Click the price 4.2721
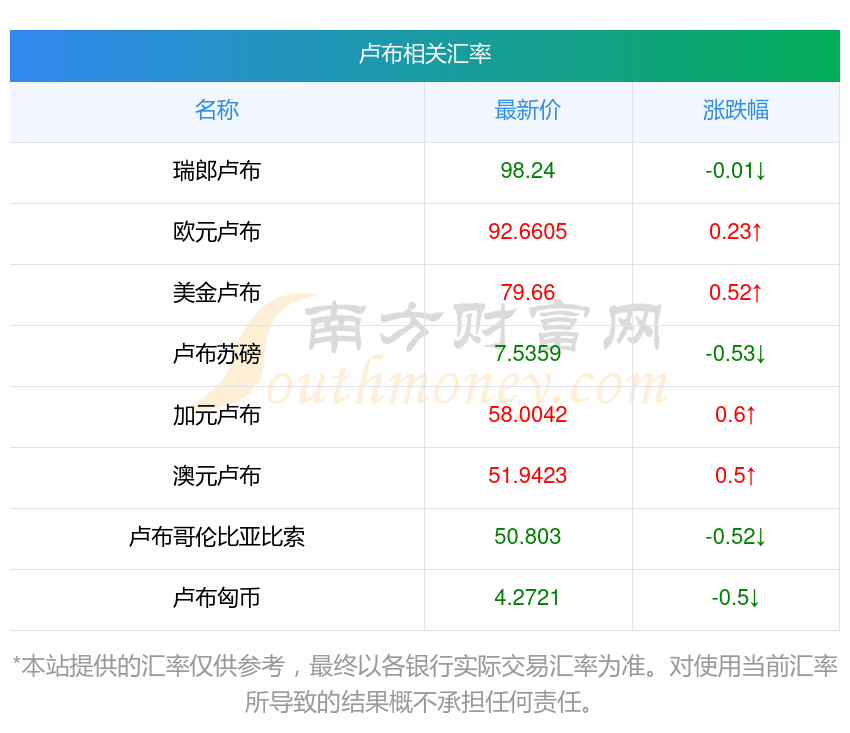 [x=527, y=598]
